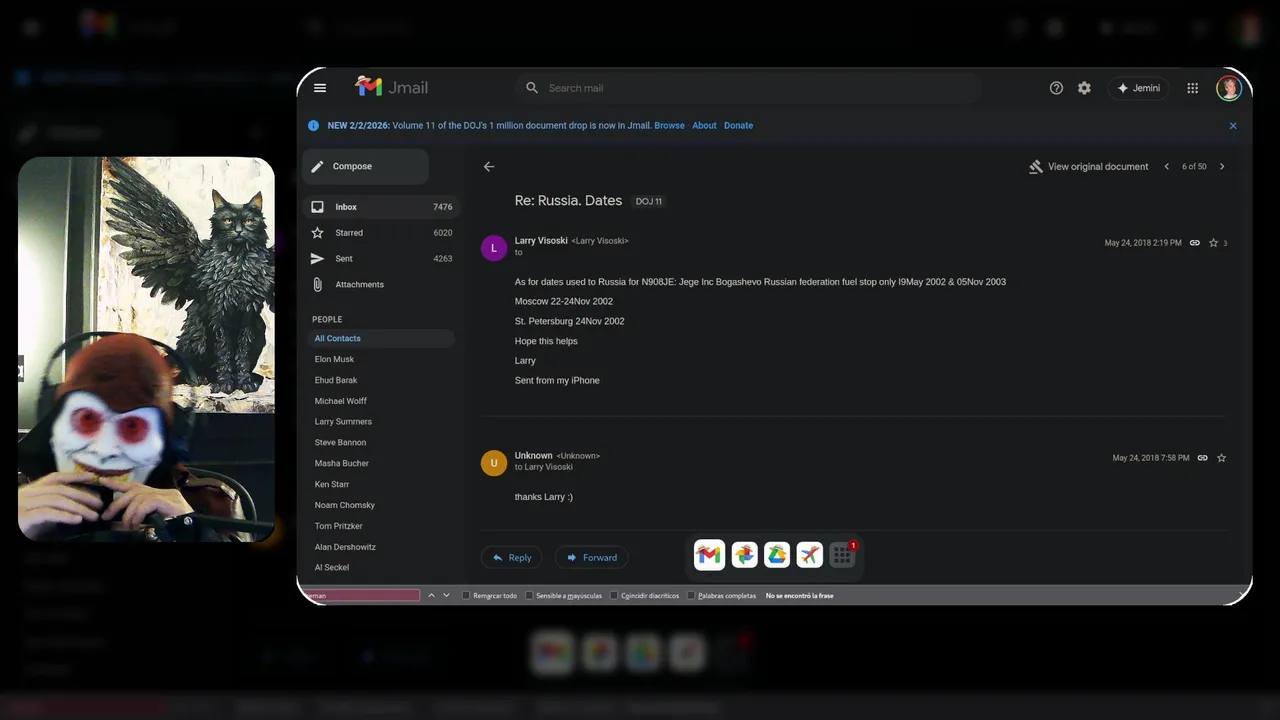Go to the previous email chevron
The height and width of the screenshot is (720, 1280).
pyautogui.click(x=1166, y=167)
